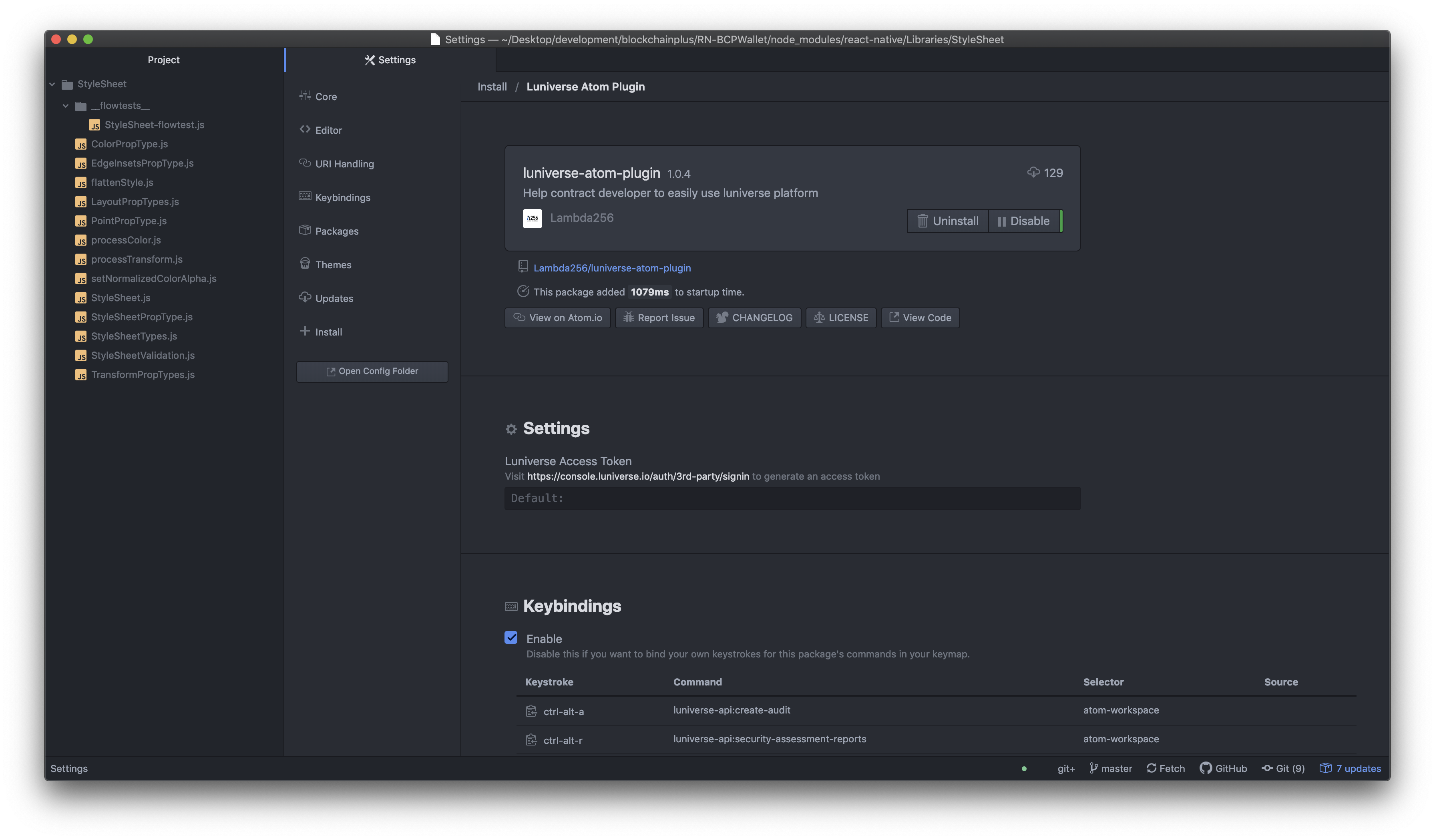Collapse the __flowtests__ folder
1435x840 pixels.
66,106
